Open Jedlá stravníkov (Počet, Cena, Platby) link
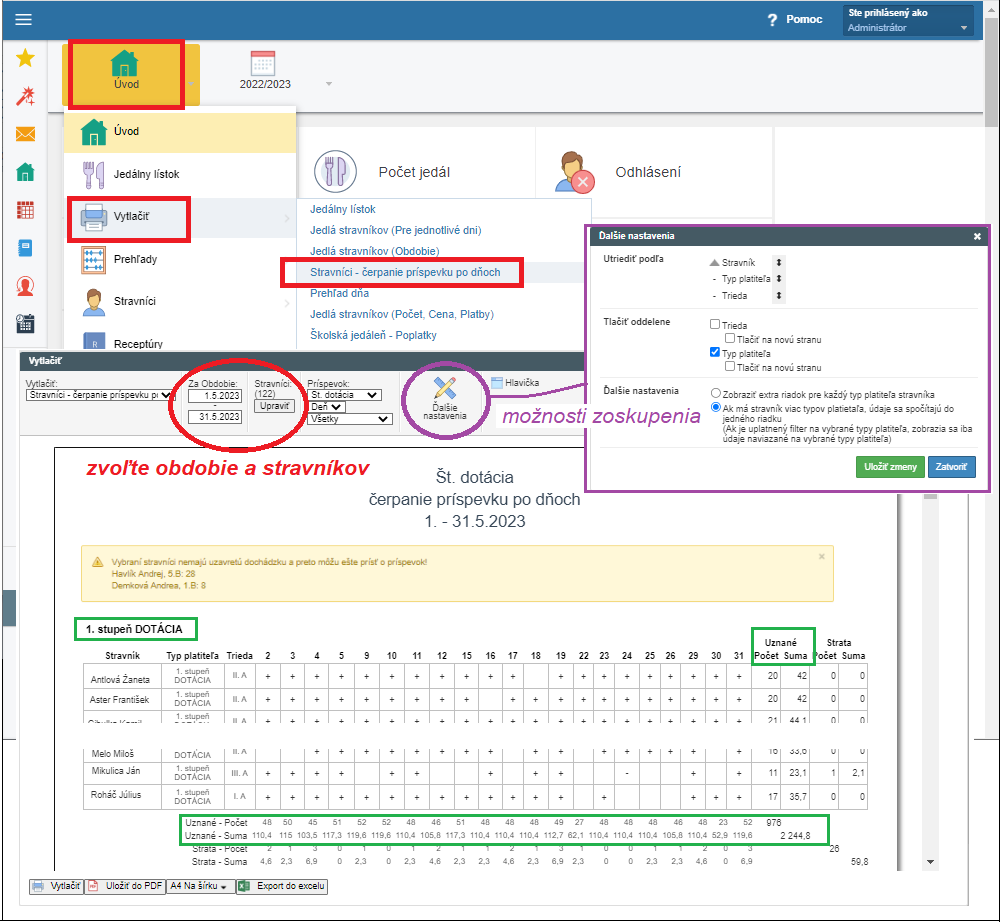Screen dimensions: 1000x922 pos(402,314)
